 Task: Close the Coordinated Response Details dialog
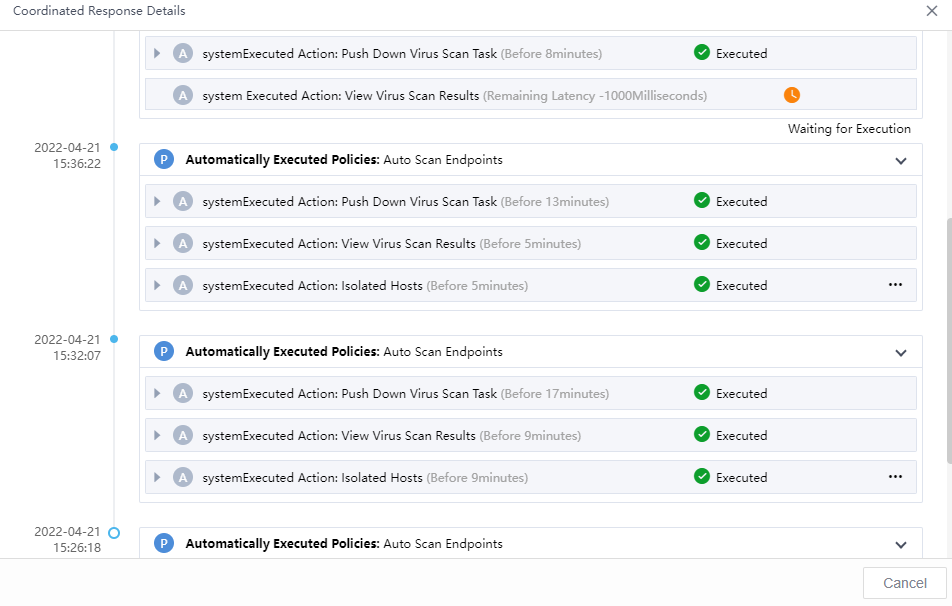pyautogui.click(x=932, y=11)
